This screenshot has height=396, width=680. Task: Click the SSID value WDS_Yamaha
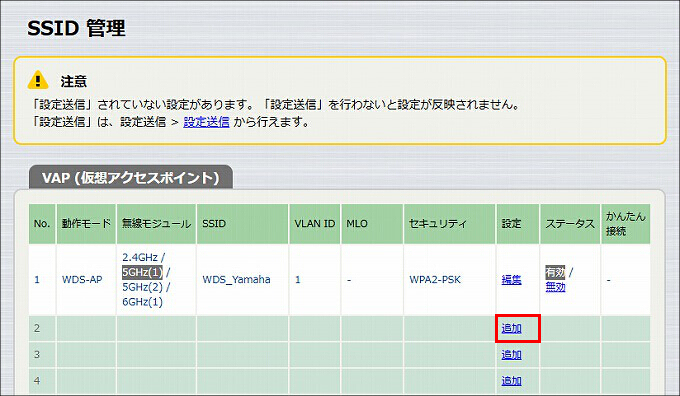(236, 280)
